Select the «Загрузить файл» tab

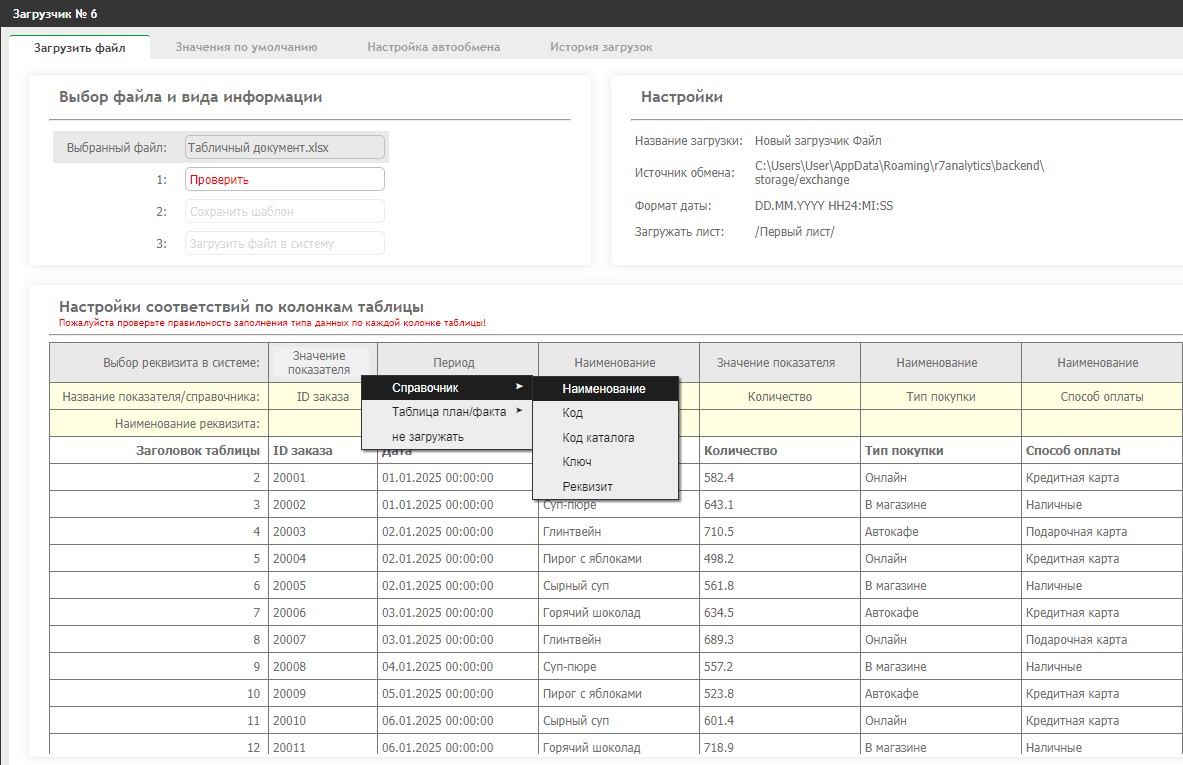pyautogui.click(x=80, y=48)
